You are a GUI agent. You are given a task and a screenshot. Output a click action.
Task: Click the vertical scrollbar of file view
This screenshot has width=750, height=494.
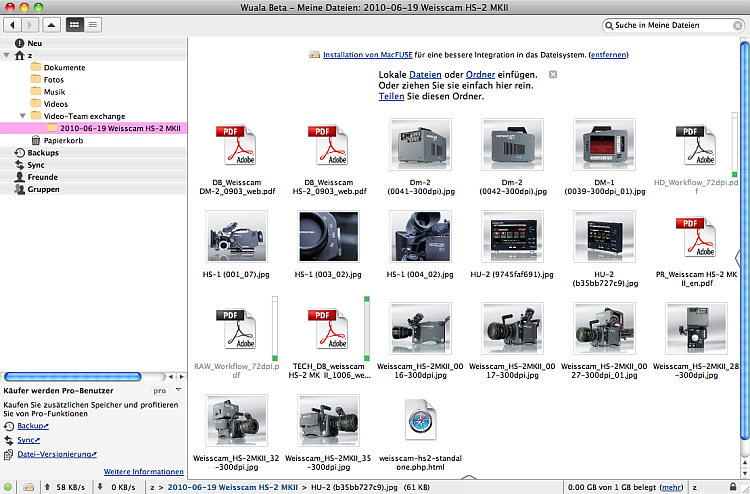tap(745, 239)
